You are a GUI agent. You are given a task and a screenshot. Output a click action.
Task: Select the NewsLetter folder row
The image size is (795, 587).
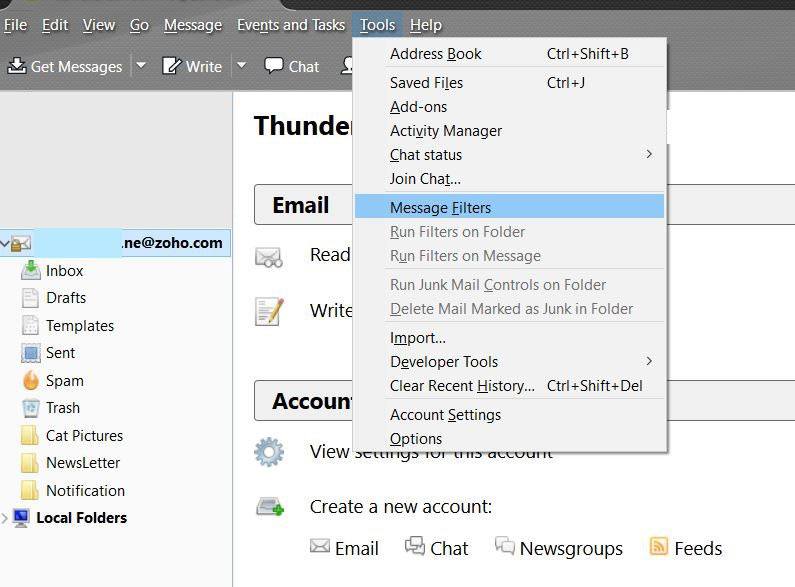click(116, 463)
